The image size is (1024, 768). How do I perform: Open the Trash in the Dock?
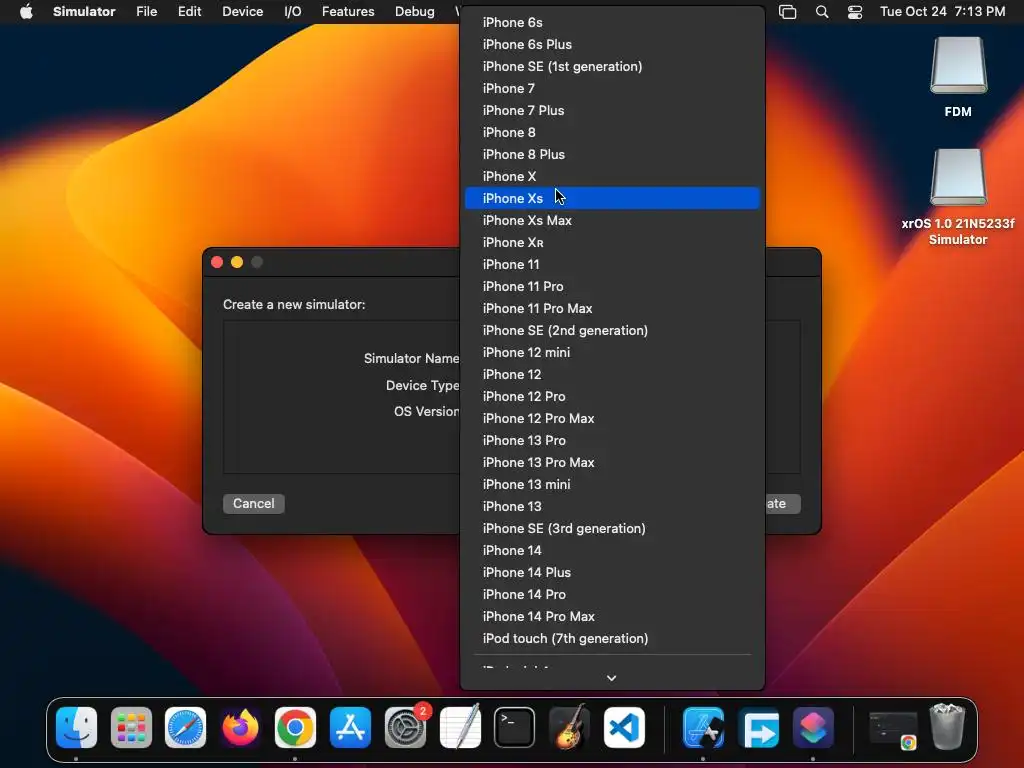[x=947, y=726]
